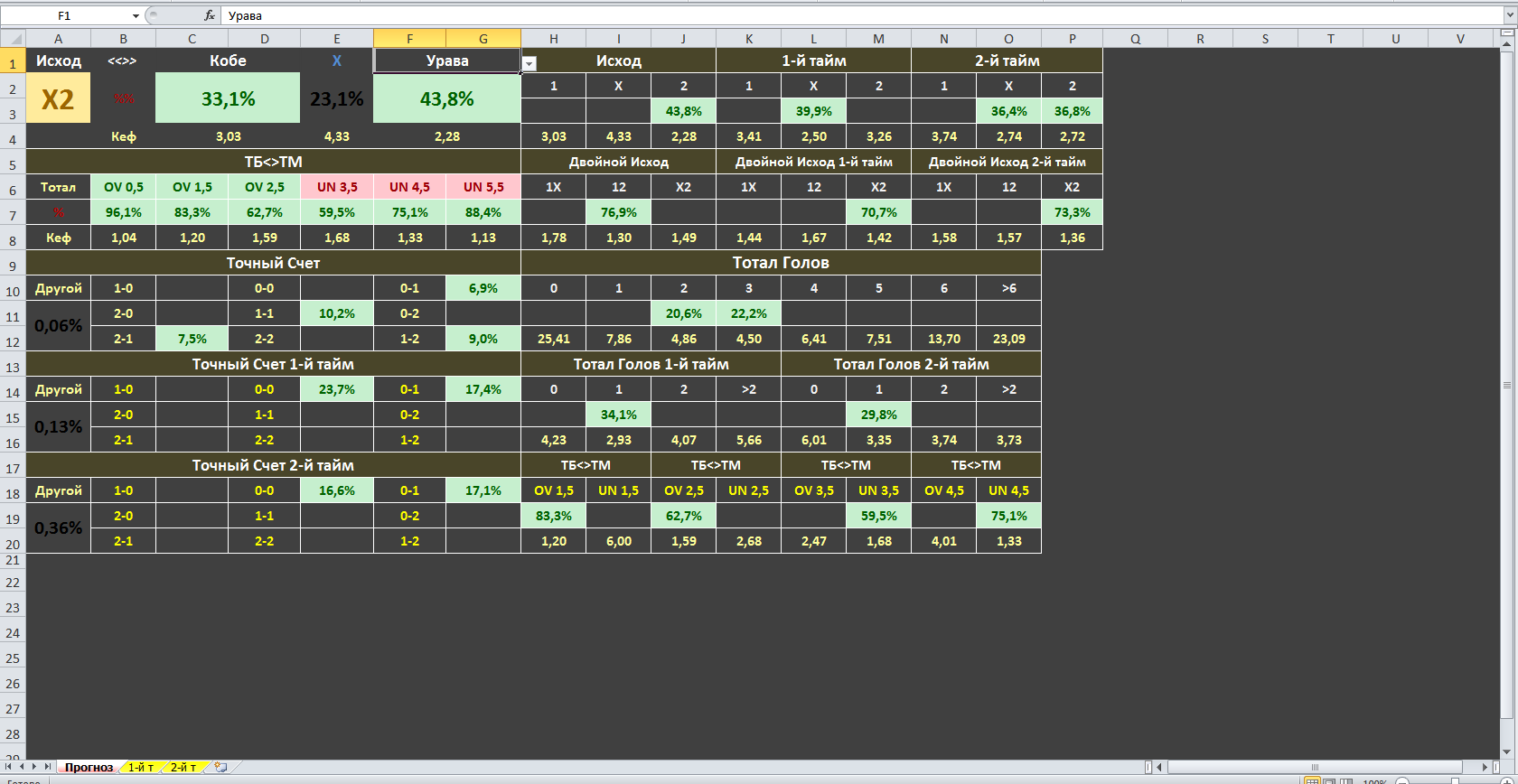The image size is (1518, 784).
Task: Click vertical scrollbar up arrow
Action: click(1506, 43)
